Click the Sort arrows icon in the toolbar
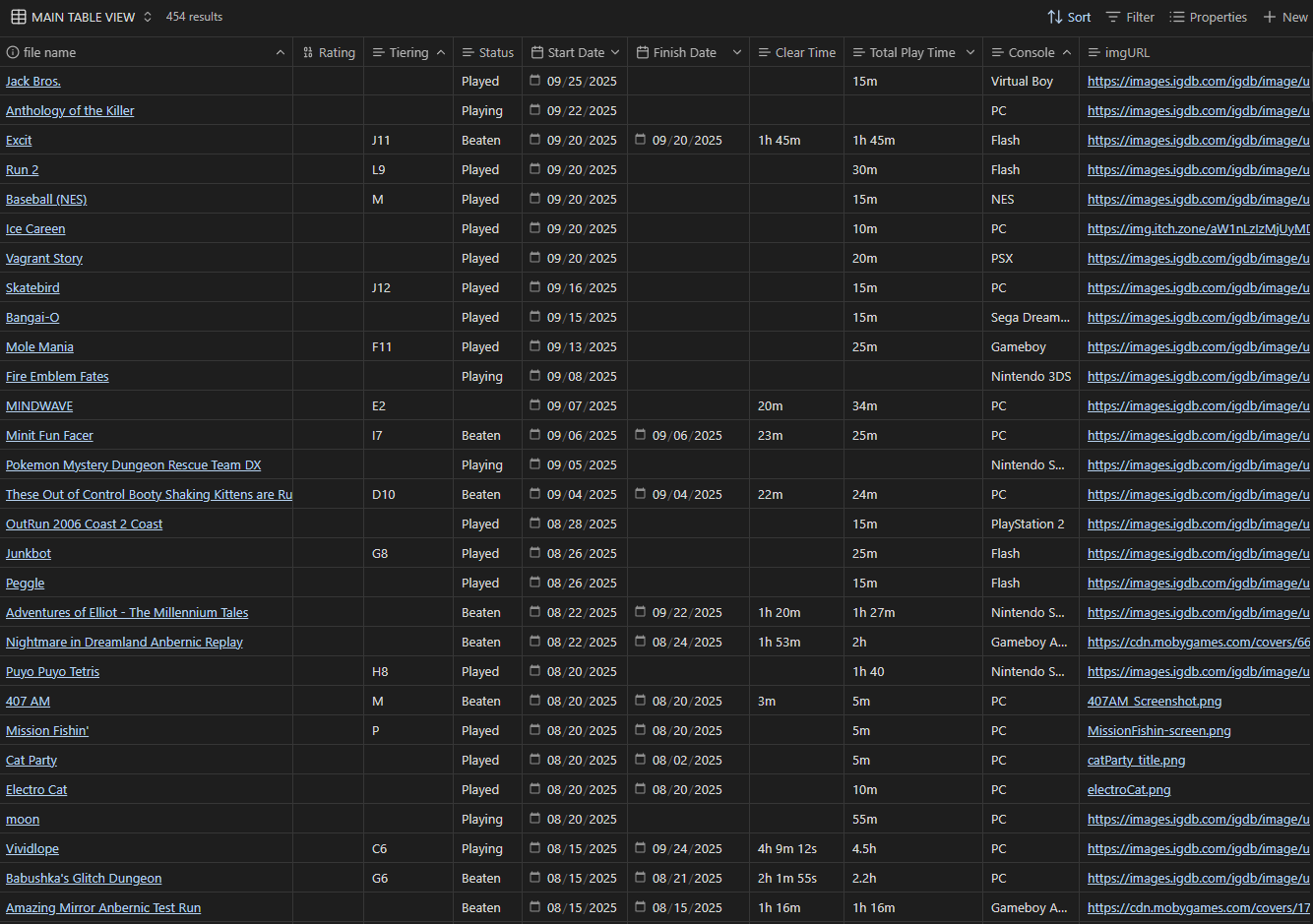 pos(1055,17)
